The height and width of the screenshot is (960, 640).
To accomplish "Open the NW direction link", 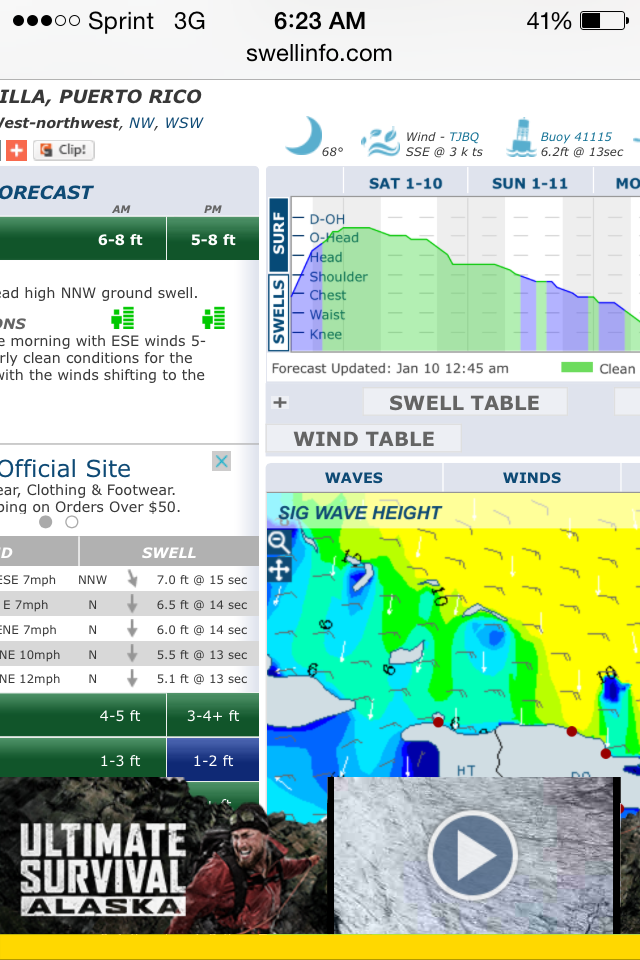I will coord(141,123).
